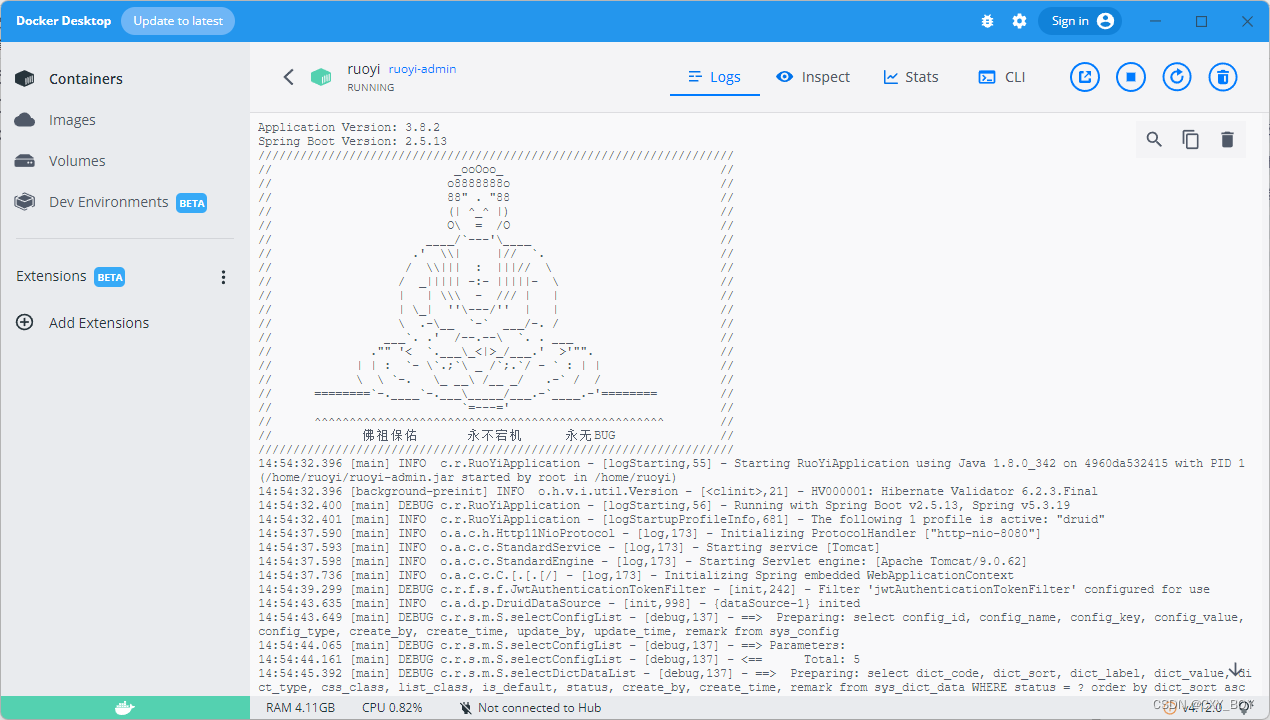Copy logs to clipboard icon

[x=1191, y=140]
